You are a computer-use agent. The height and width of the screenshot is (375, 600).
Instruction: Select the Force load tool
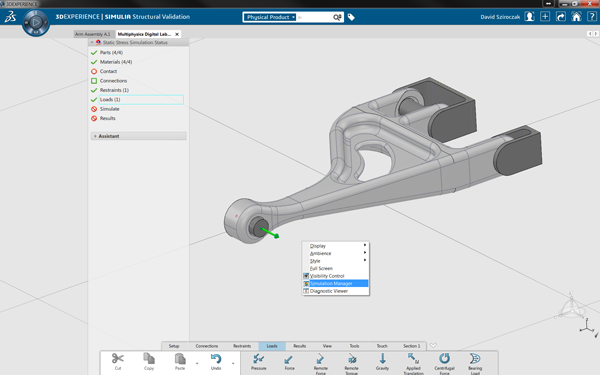point(289,362)
